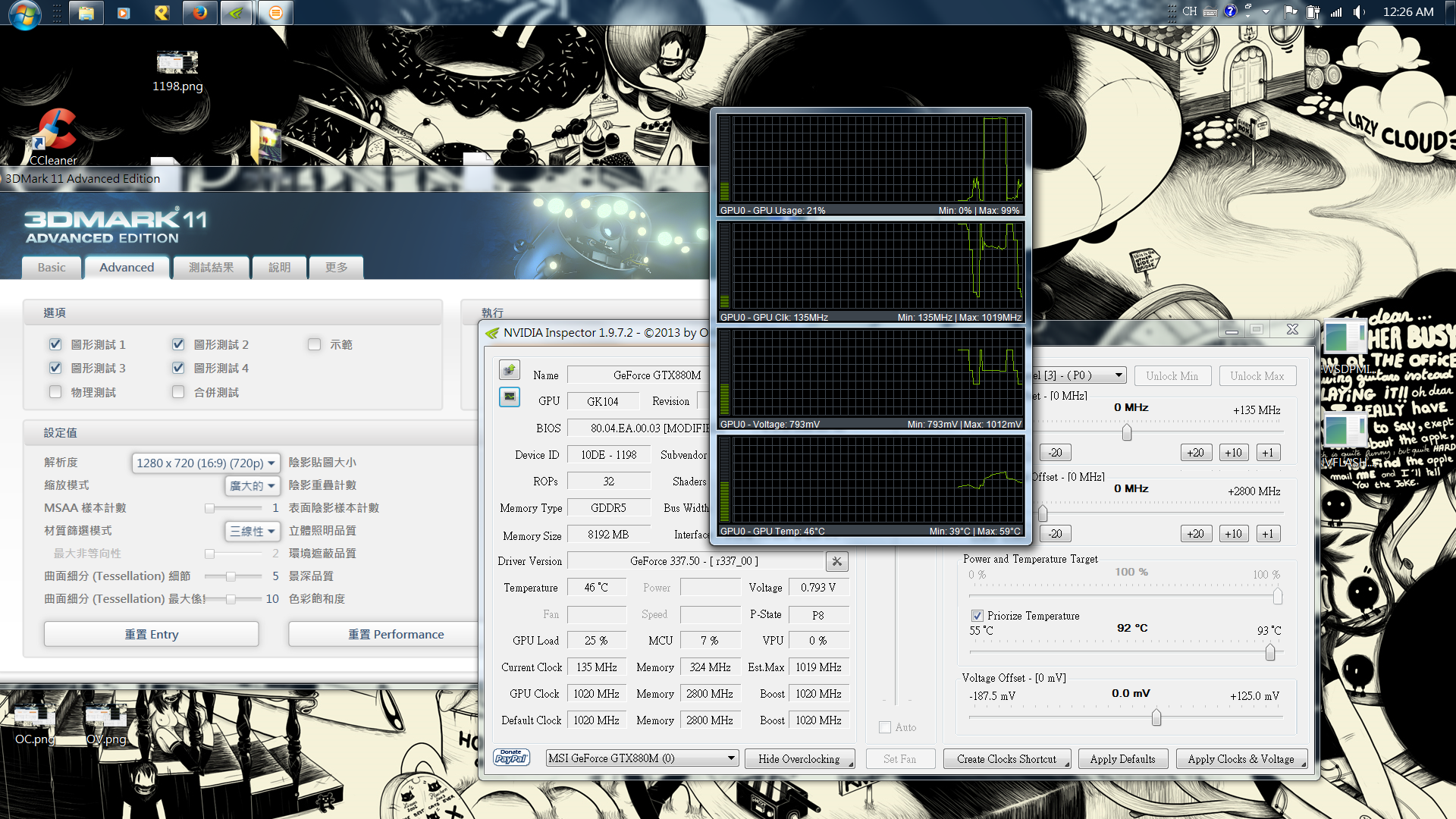Click the PayPal Donate button
Screen dimensions: 1456x819
coord(511,758)
